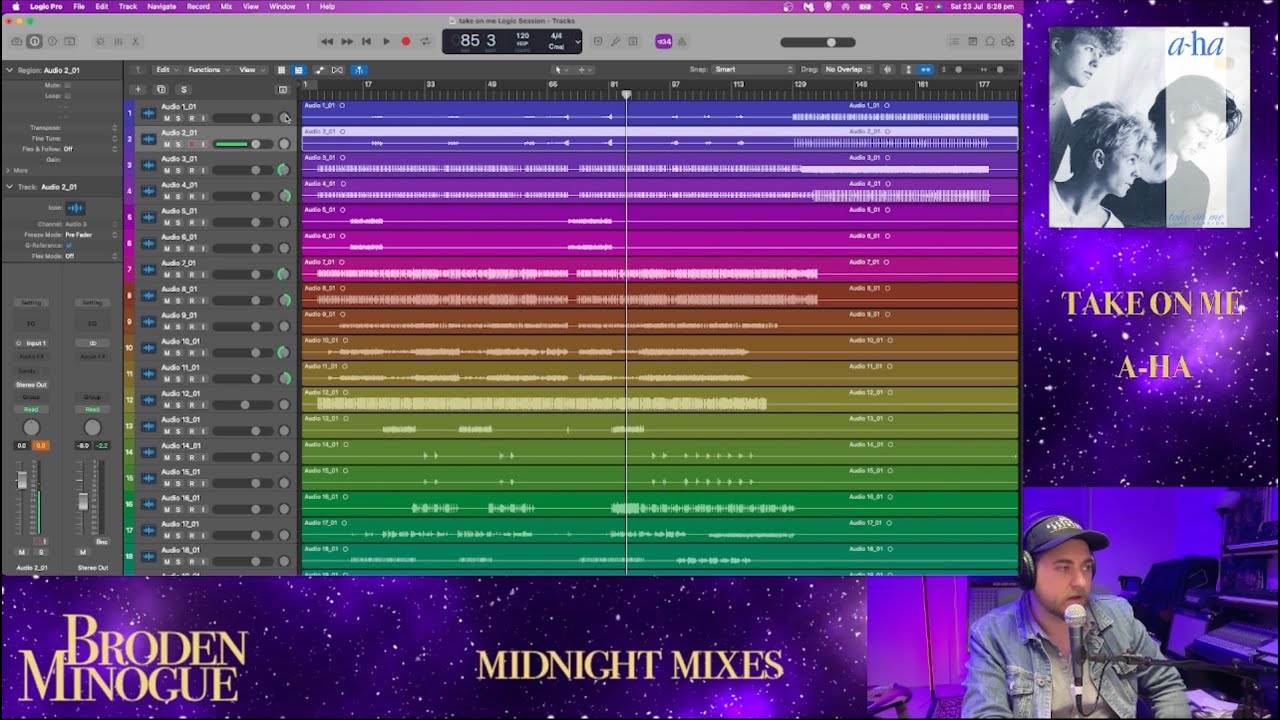The width and height of the screenshot is (1280, 720).
Task: Open the Mixer sliders icon
Action: 118,41
